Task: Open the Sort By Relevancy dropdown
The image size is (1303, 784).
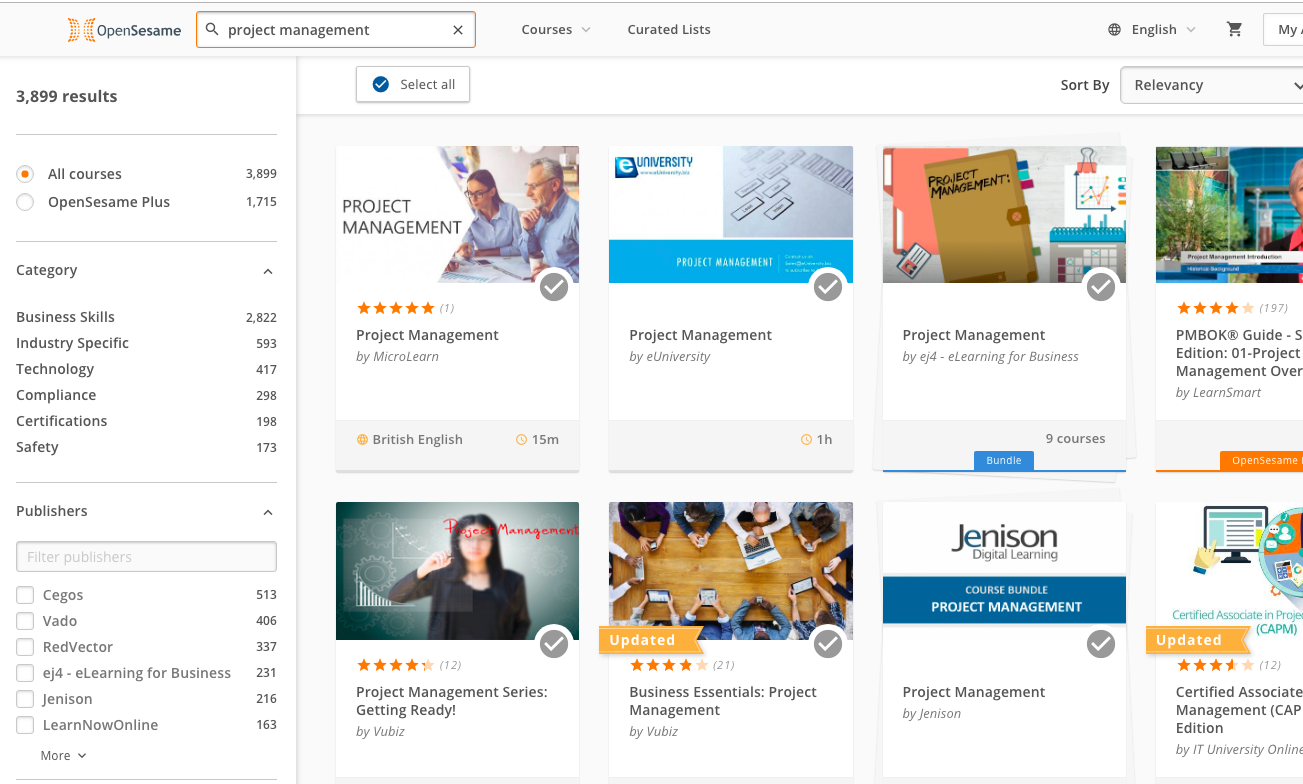Action: [x=1211, y=85]
